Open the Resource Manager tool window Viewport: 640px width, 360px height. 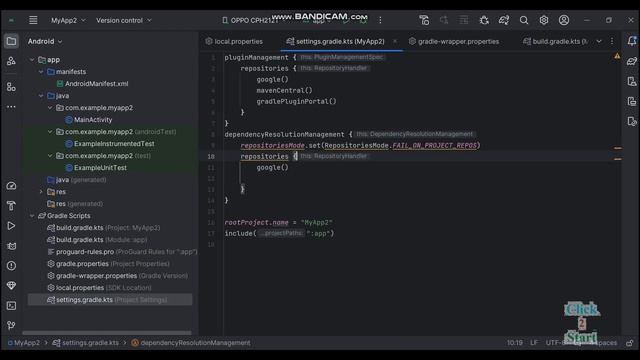click(x=11, y=62)
